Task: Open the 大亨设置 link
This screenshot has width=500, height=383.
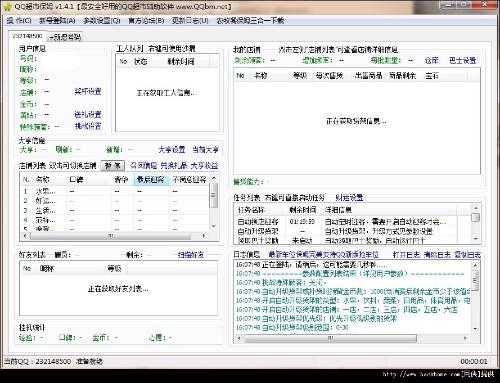Action: [171, 150]
